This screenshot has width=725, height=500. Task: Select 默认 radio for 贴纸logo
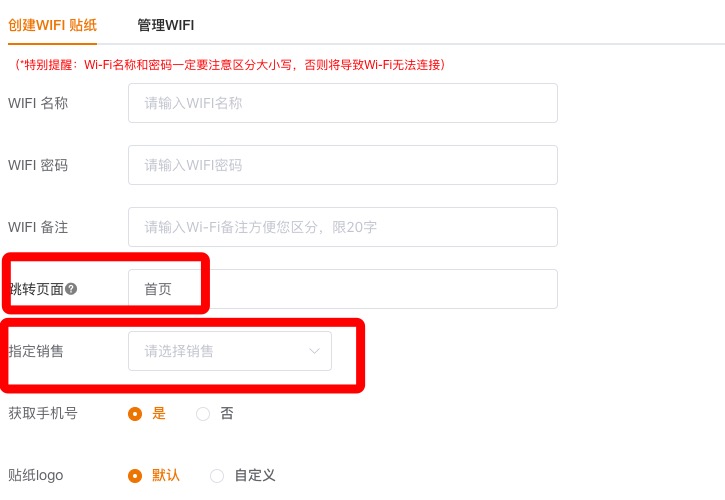click(135, 475)
